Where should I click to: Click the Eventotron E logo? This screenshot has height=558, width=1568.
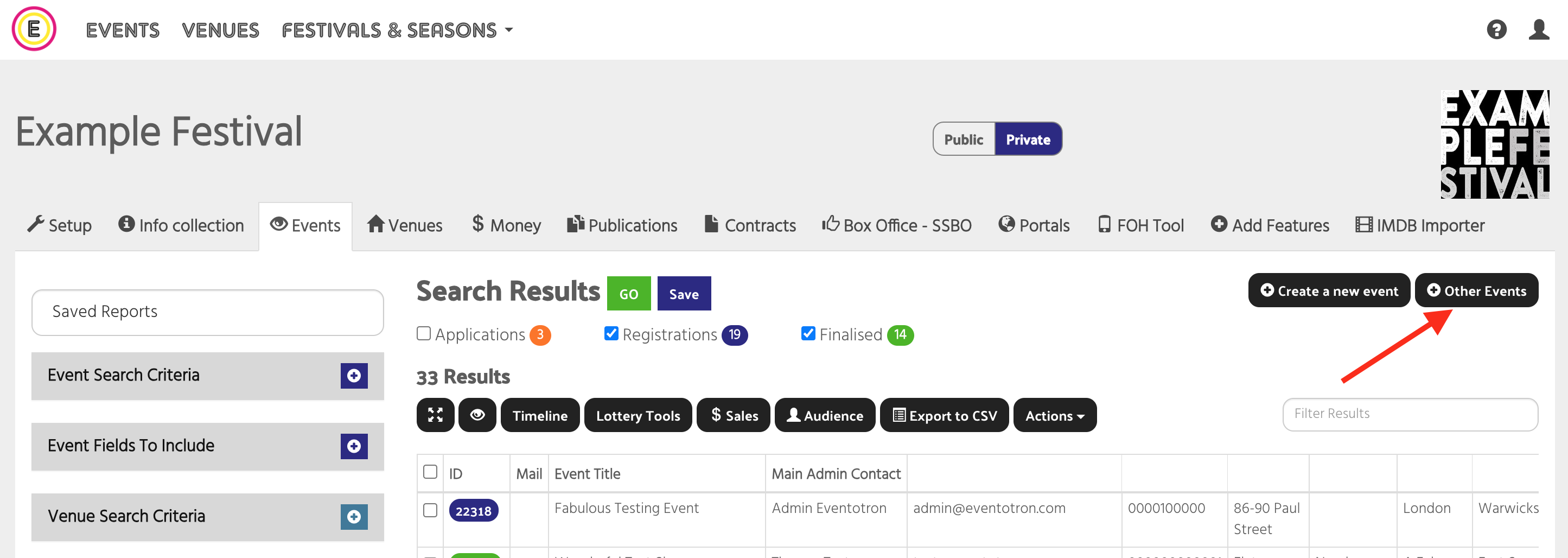tap(34, 29)
